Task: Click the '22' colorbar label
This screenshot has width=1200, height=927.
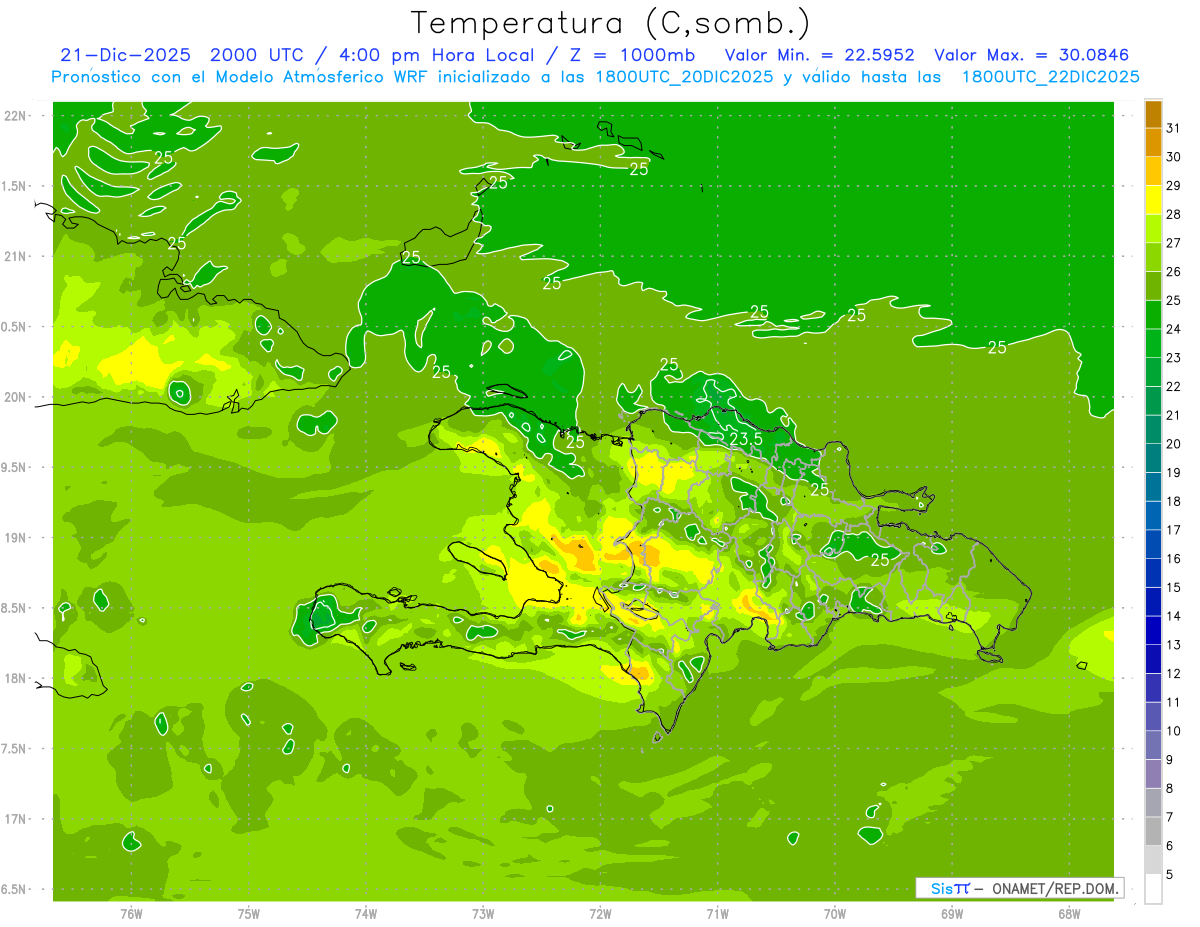Action: pyautogui.click(x=1174, y=387)
